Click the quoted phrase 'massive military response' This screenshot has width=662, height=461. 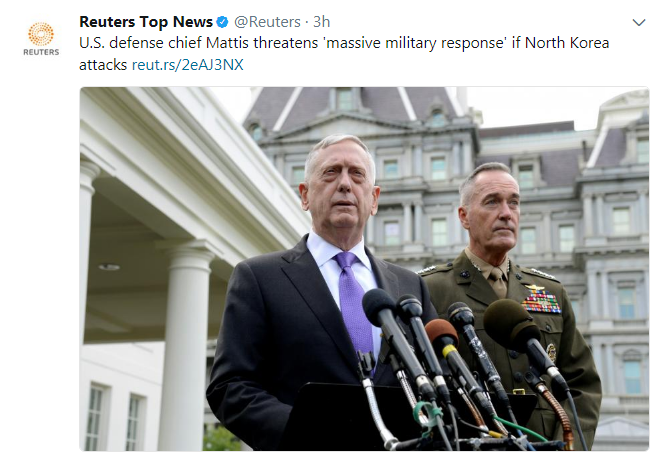click(x=416, y=43)
